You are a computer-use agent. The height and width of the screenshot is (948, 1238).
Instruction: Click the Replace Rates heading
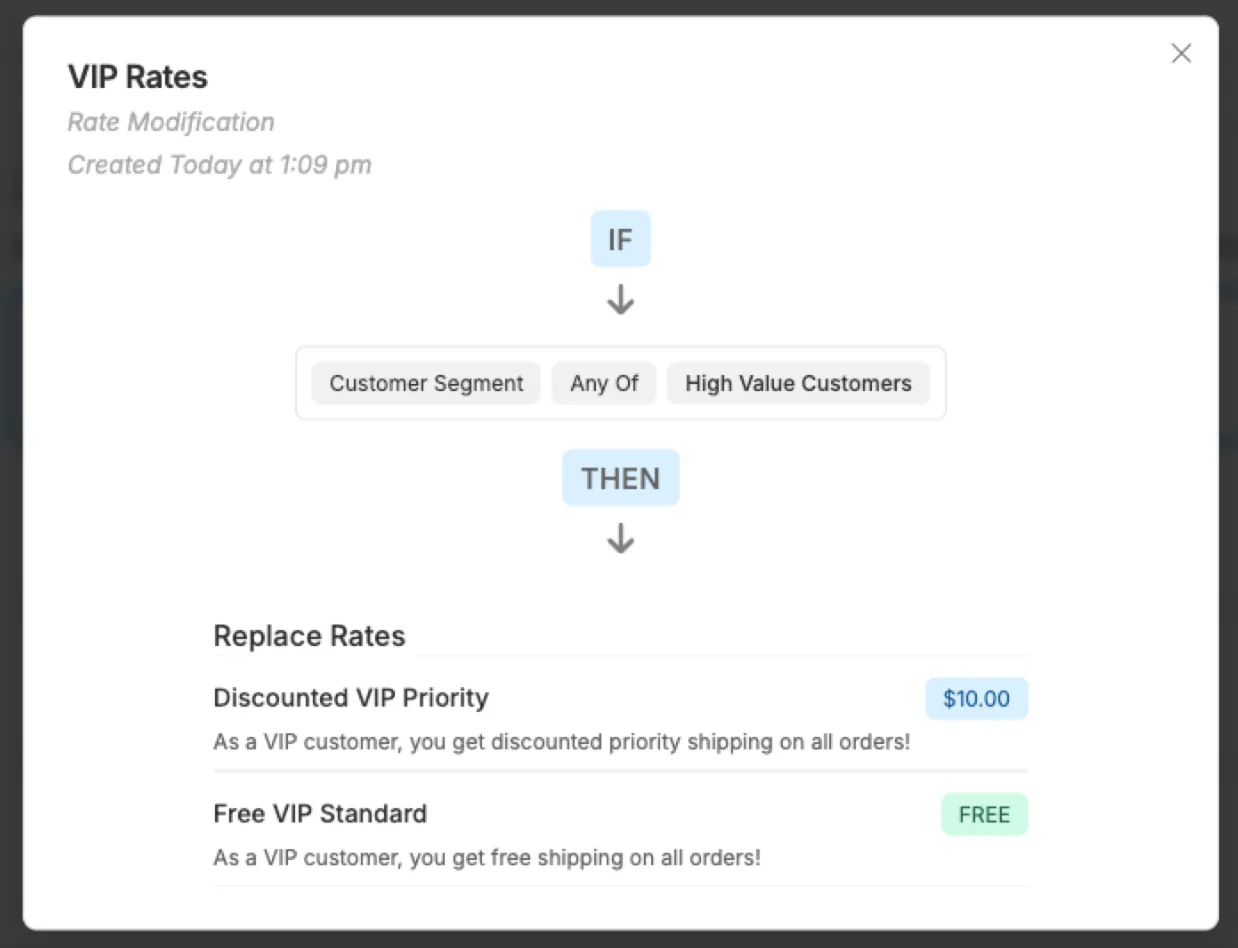[309, 637]
